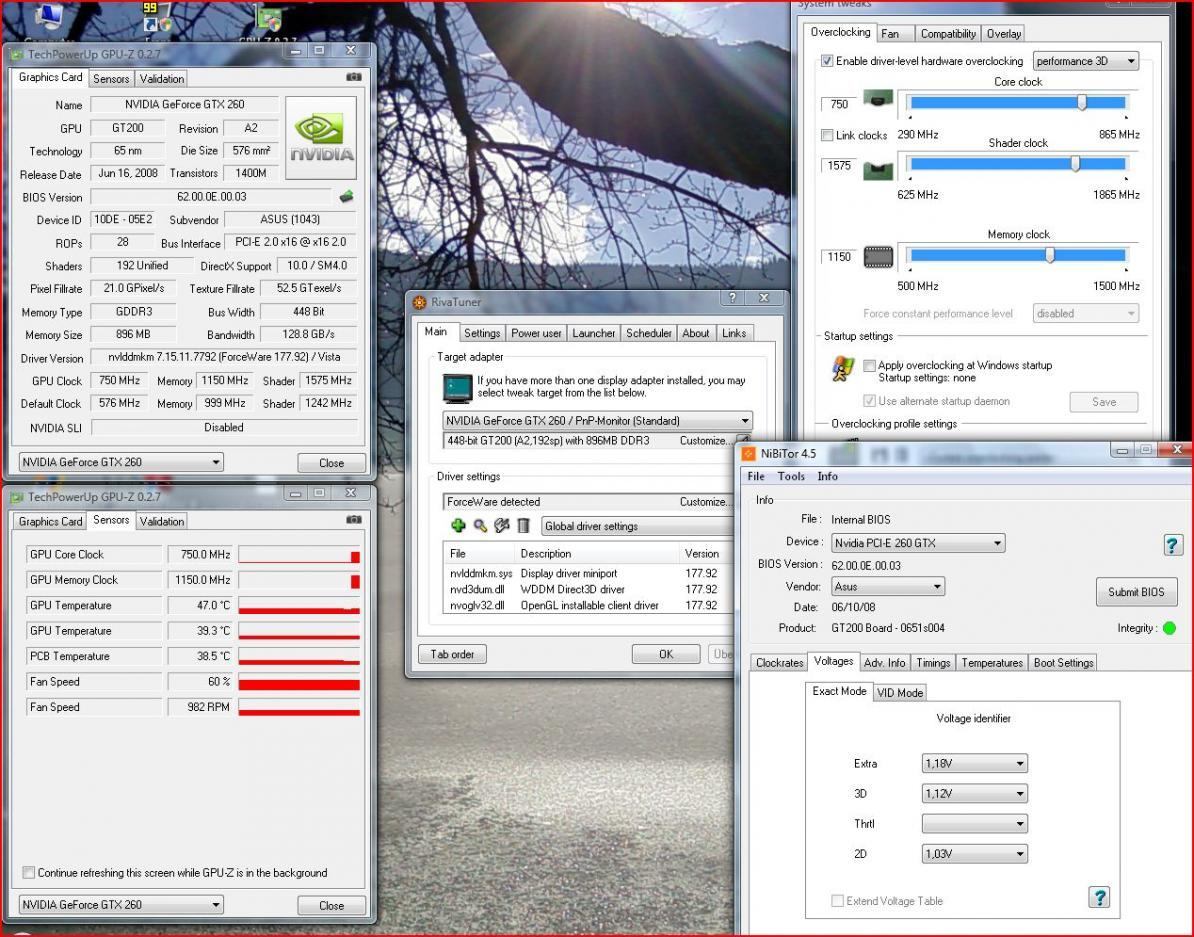Click the NVIDIA logo in GPU-Z
The height and width of the screenshot is (937, 1194).
[x=321, y=137]
